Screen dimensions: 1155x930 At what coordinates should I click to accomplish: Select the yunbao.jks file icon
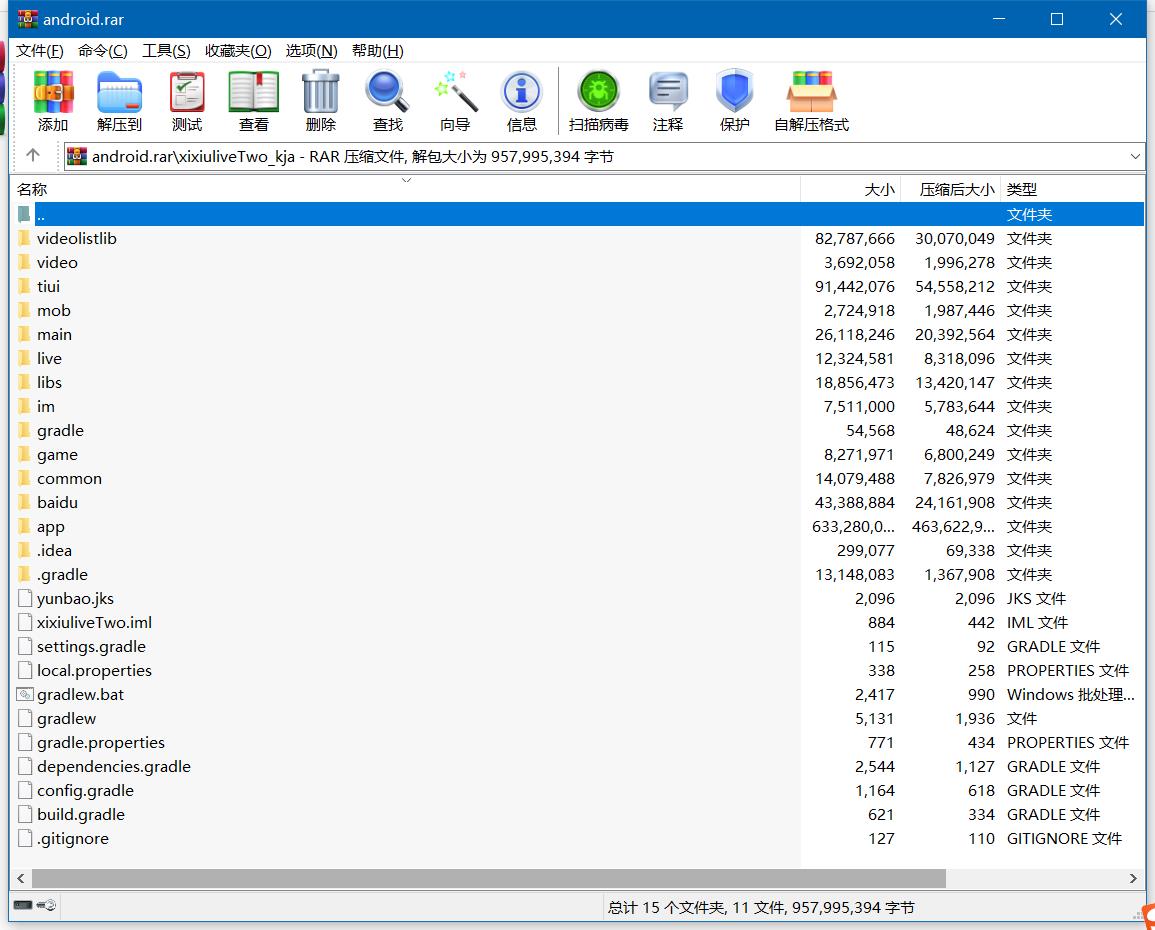25,598
